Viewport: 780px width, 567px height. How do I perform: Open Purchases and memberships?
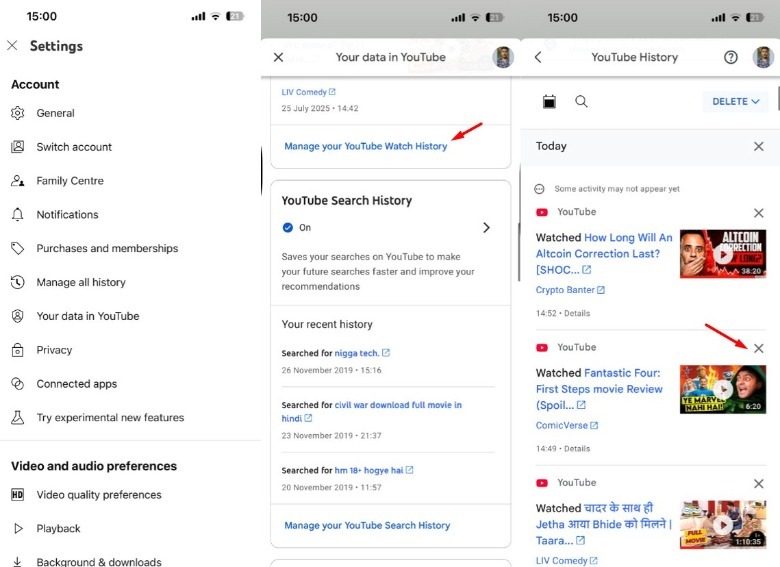(130, 248)
